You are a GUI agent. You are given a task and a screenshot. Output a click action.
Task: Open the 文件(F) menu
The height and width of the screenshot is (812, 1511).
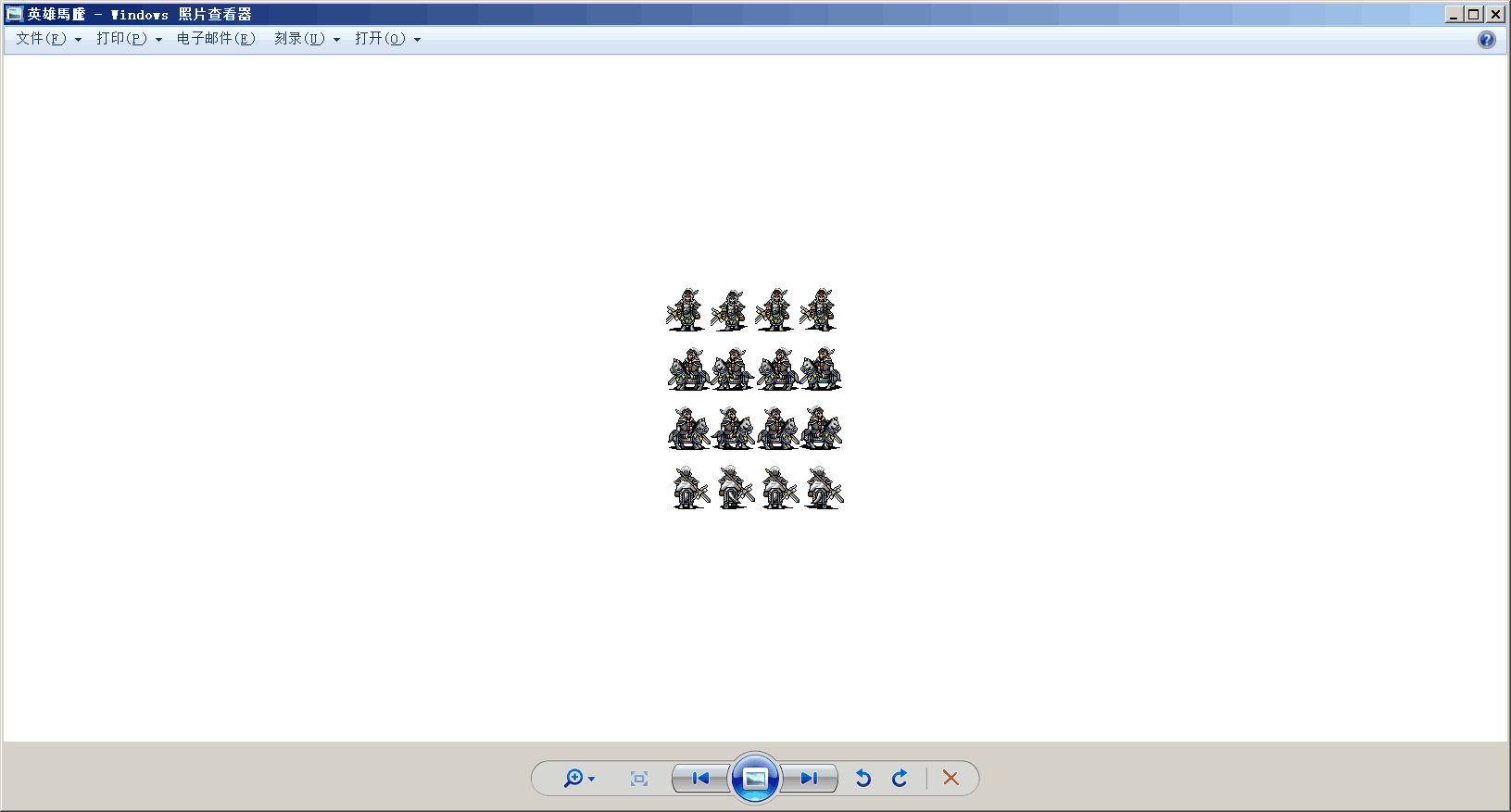coord(48,39)
